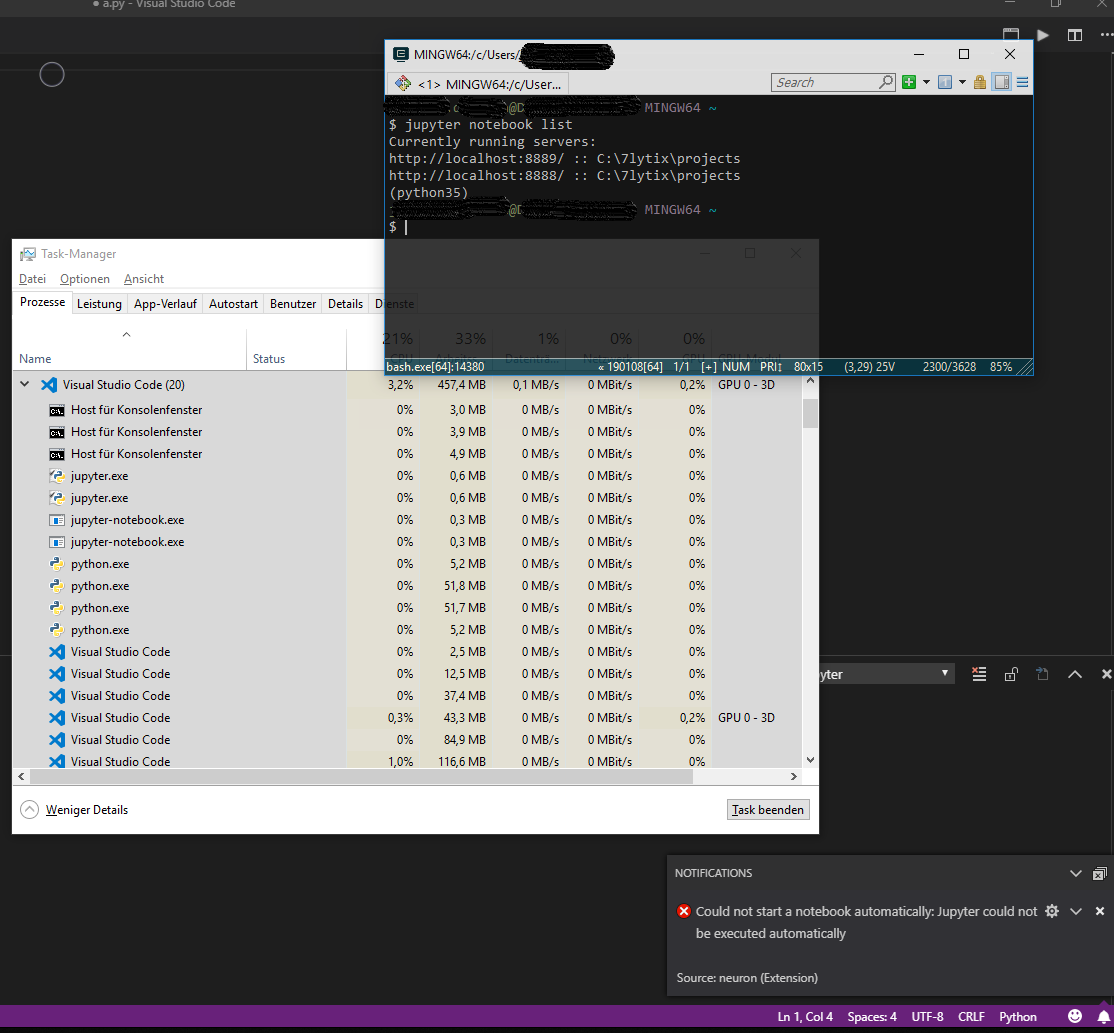This screenshot has height=1033, width=1114.
Task: Open the hamburger menu in the session window
Action: pos(1022,82)
